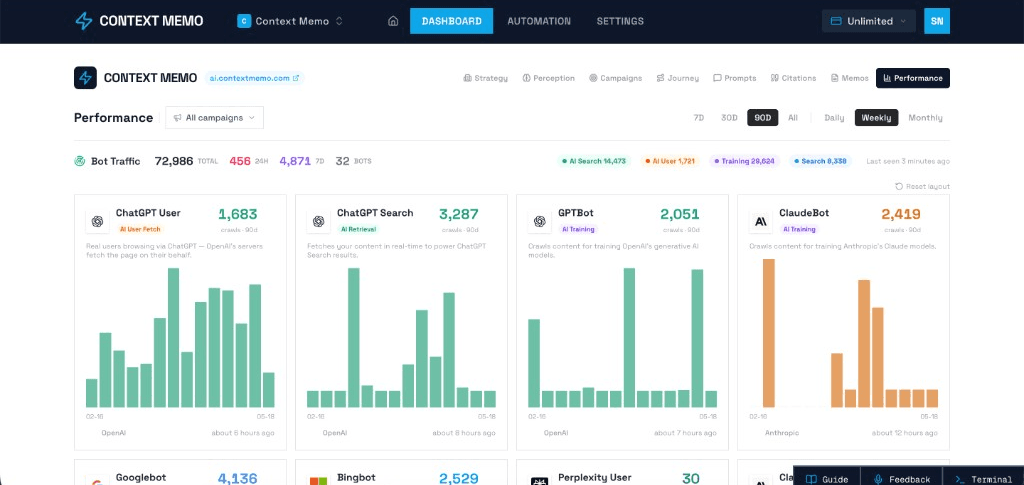This screenshot has width=1024, height=485.
Task: Open the Campaigns tab
Action: click(615, 78)
